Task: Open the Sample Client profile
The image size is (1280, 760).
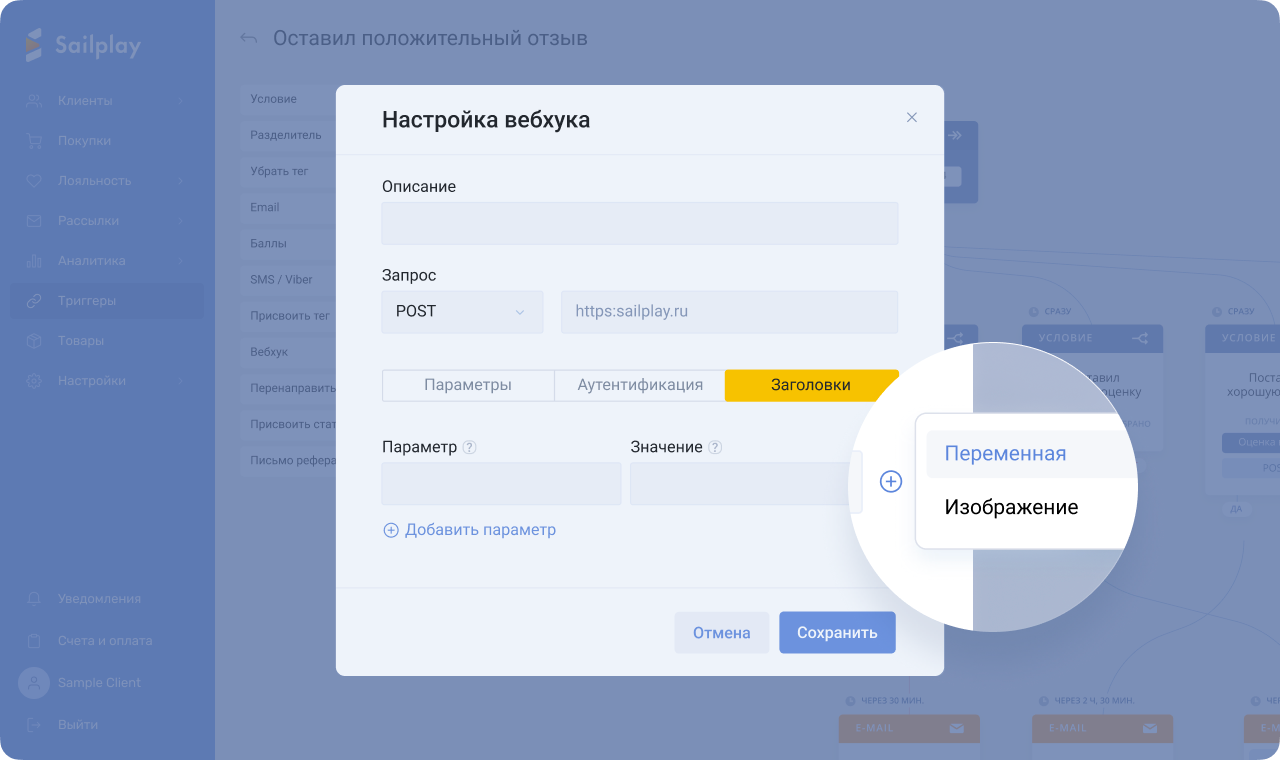Action: 99,683
